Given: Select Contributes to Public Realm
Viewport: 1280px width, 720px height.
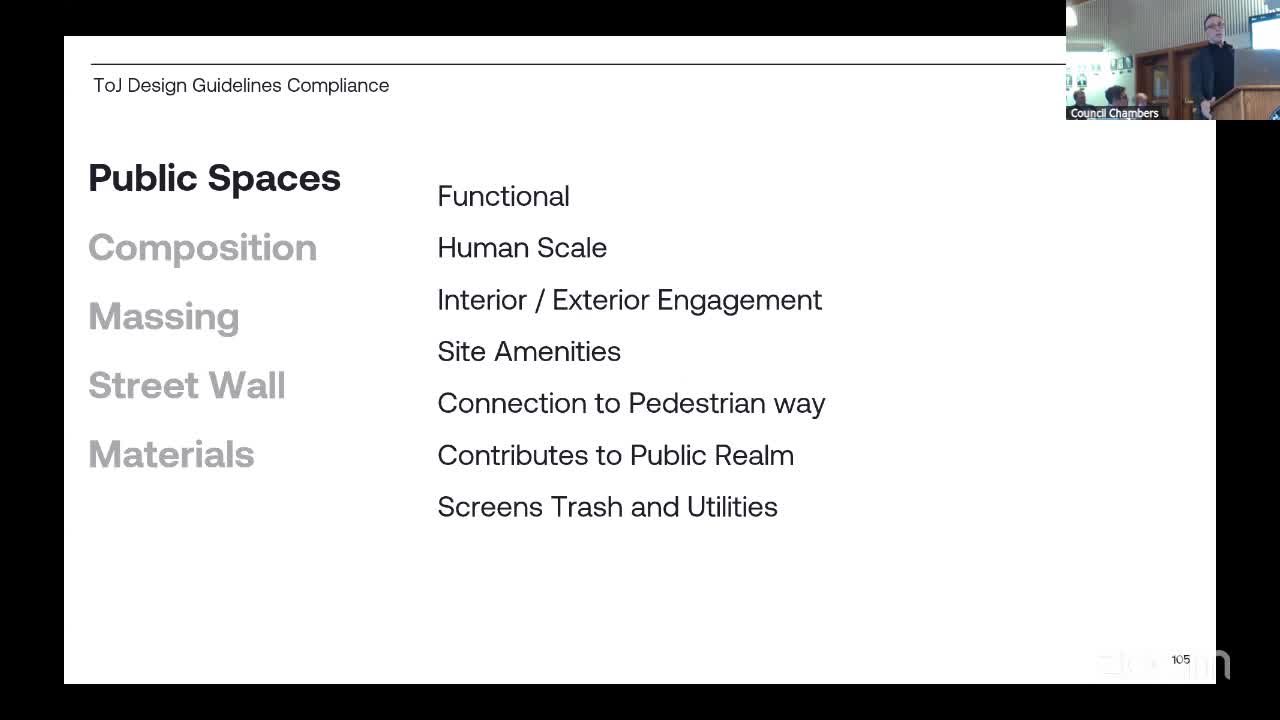Looking at the screenshot, I should click(615, 455).
